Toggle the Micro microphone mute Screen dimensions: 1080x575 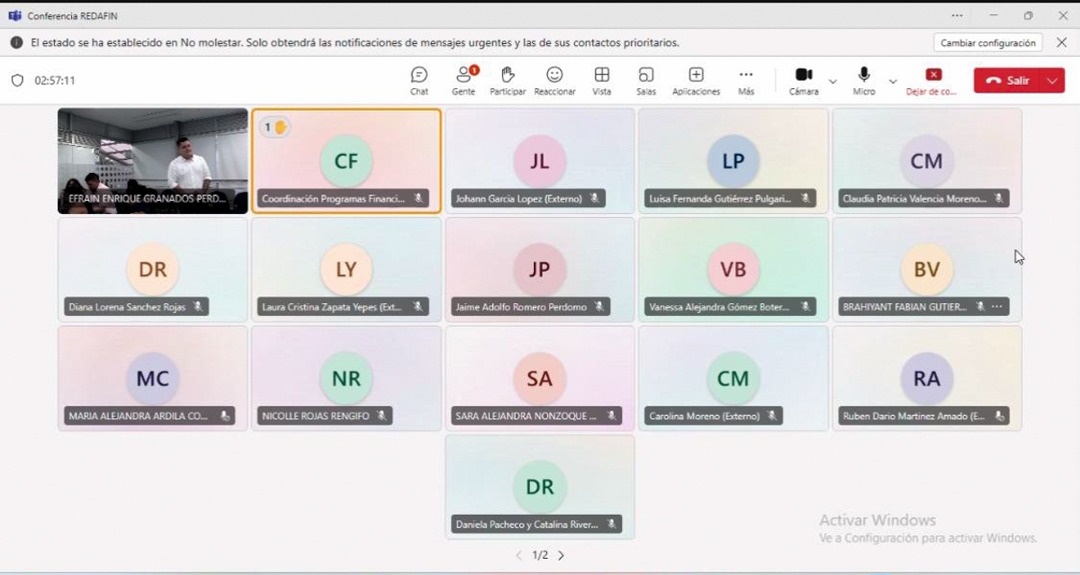click(864, 80)
